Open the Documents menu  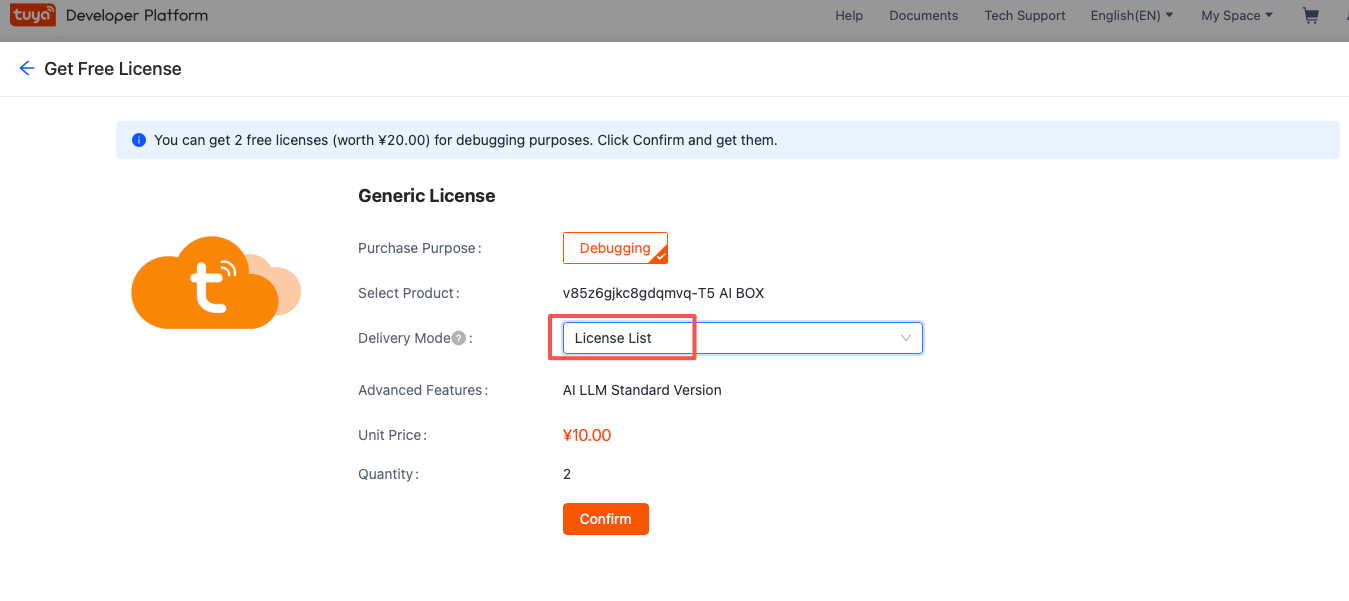922,15
